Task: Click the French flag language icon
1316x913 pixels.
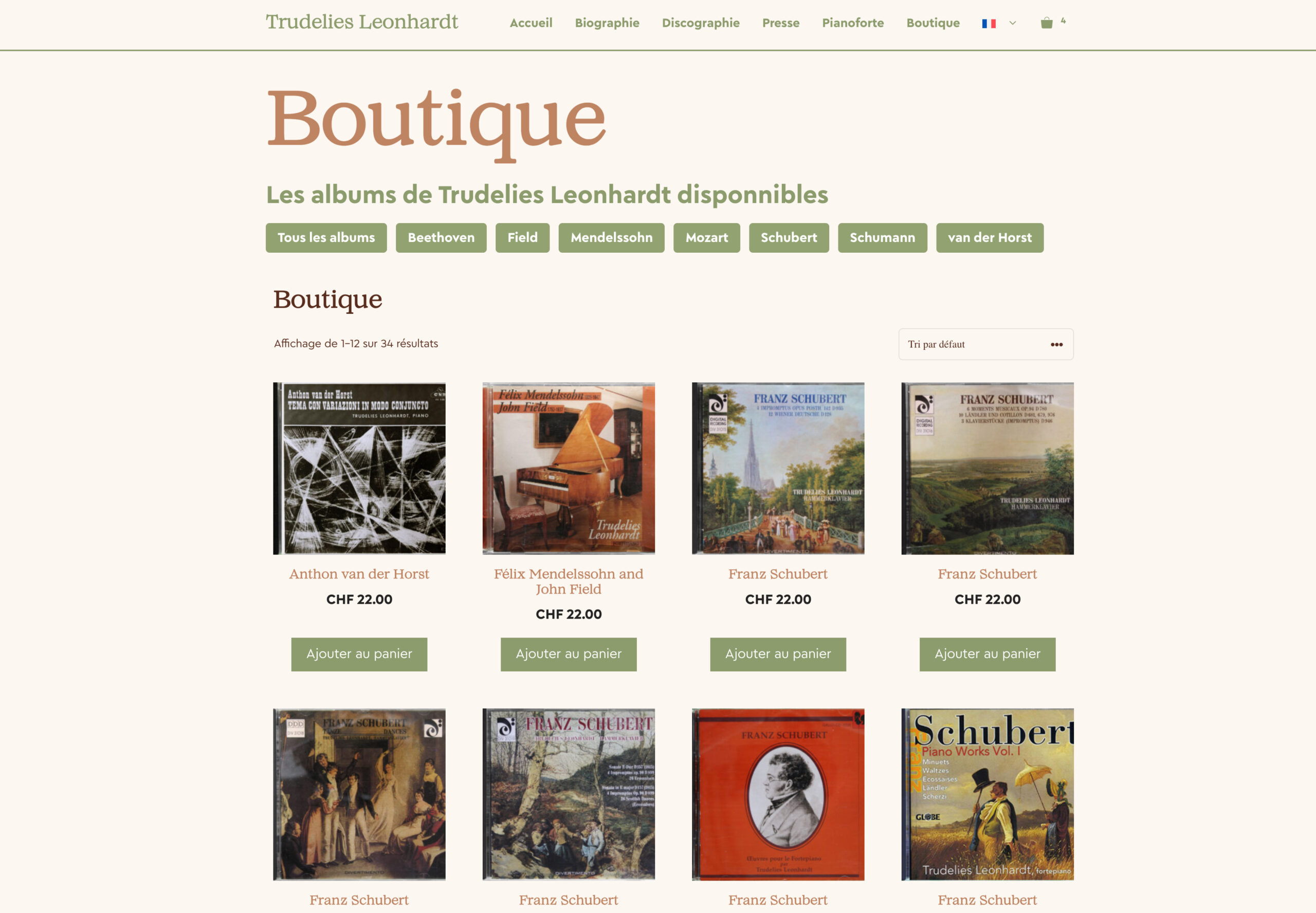Action: (989, 24)
